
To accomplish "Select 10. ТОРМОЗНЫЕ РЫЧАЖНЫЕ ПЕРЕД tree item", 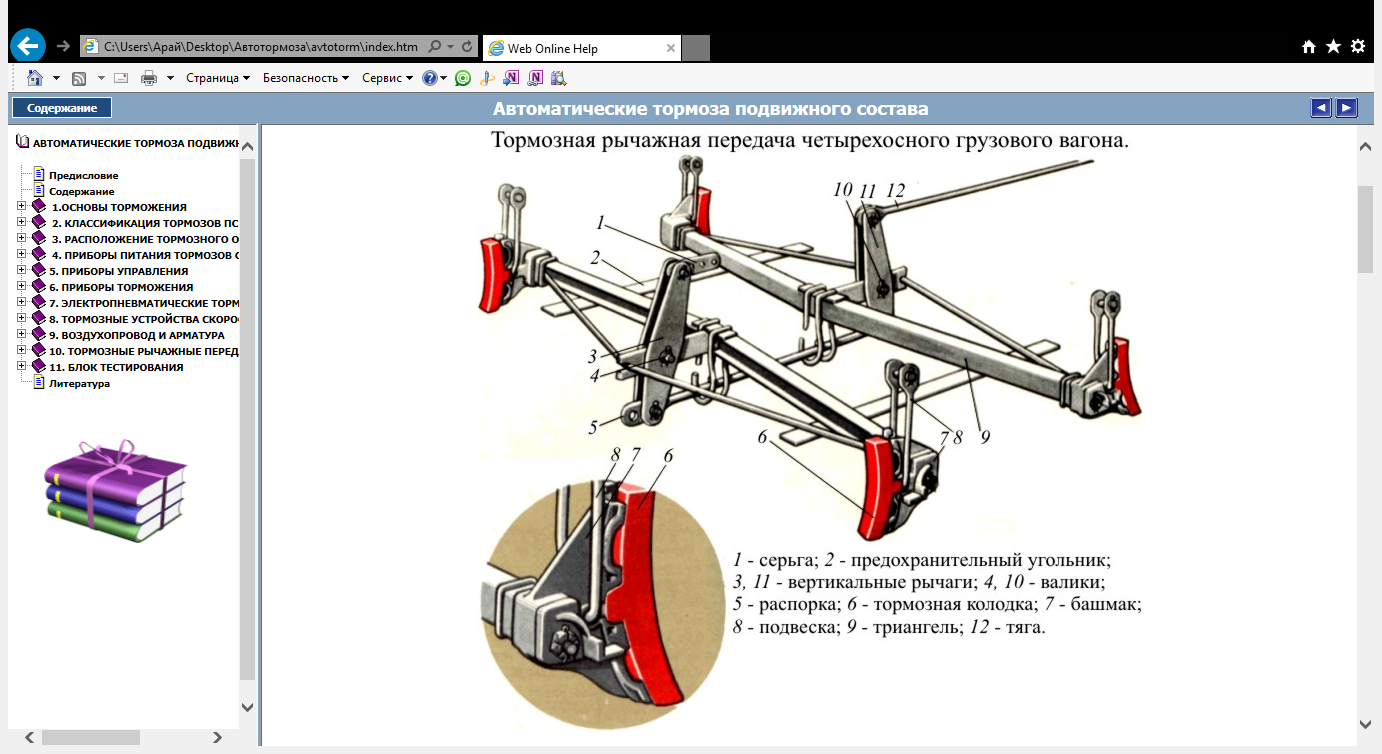I will tap(143, 351).
